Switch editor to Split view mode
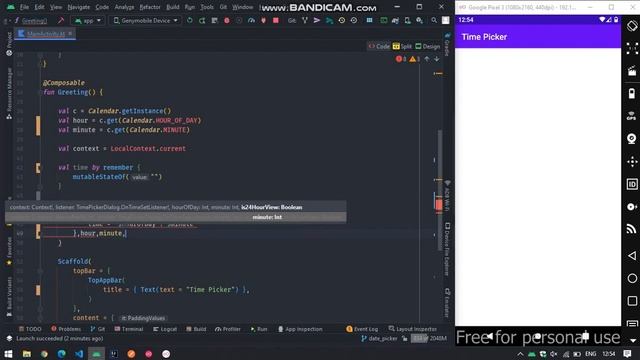The height and width of the screenshot is (360, 640). click(402, 47)
